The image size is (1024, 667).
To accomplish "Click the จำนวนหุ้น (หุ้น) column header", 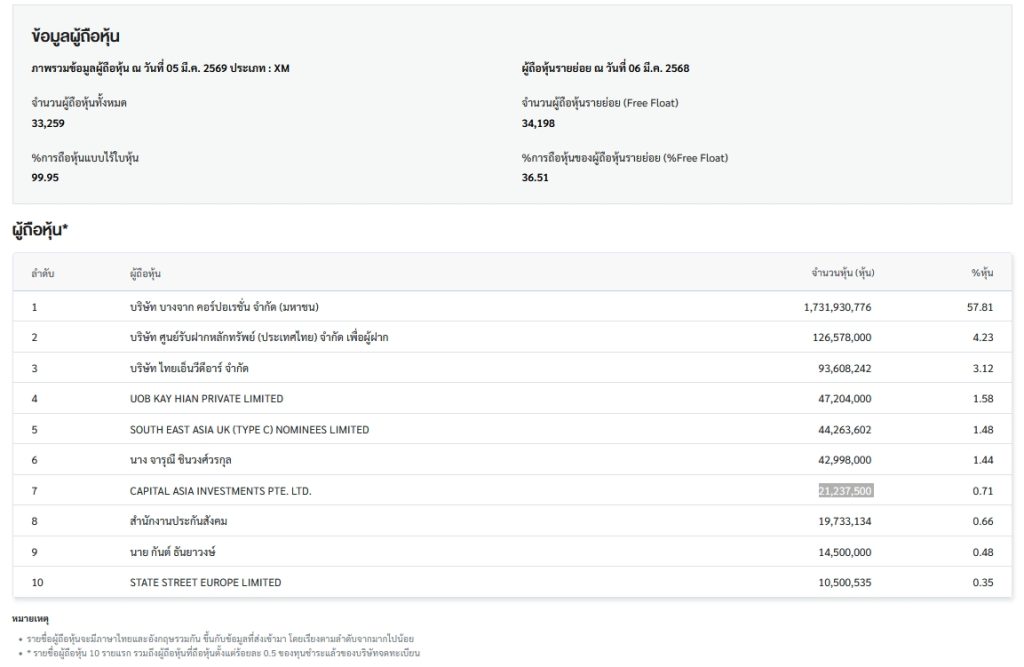I will pos(842,273).
